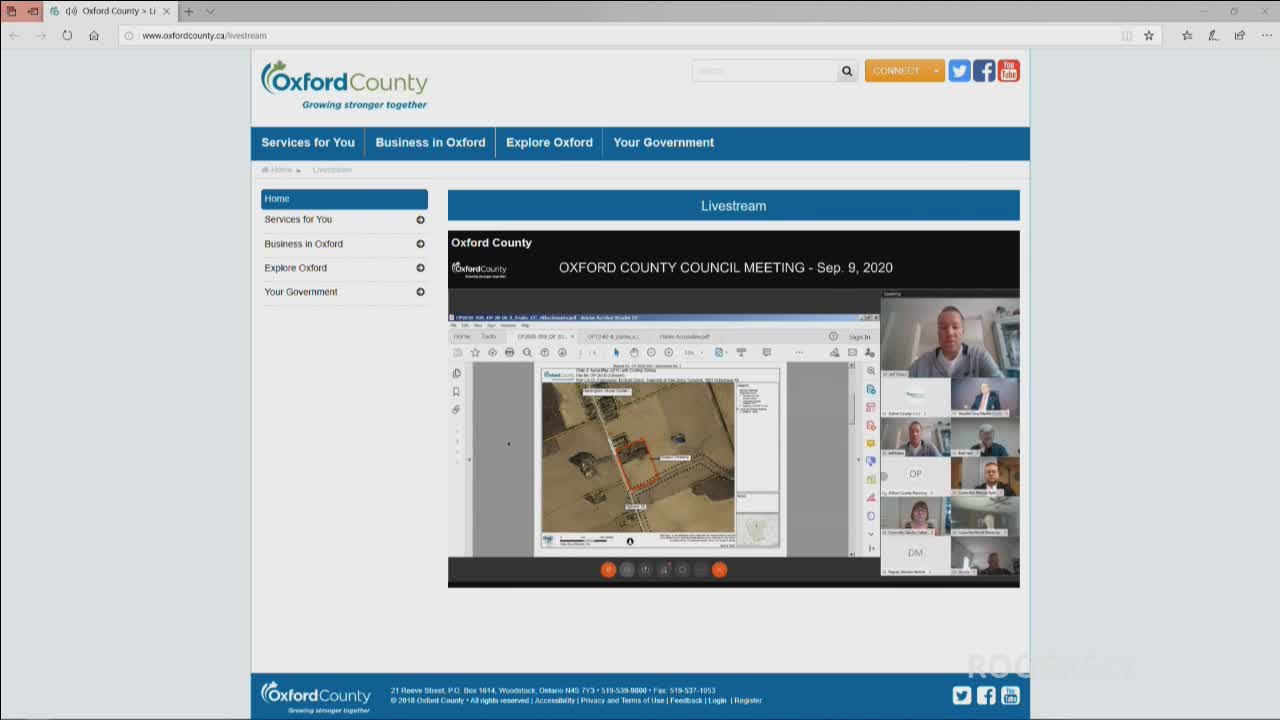Click the CONNECT button
1280x720 pixels.
tap(896, 71)
